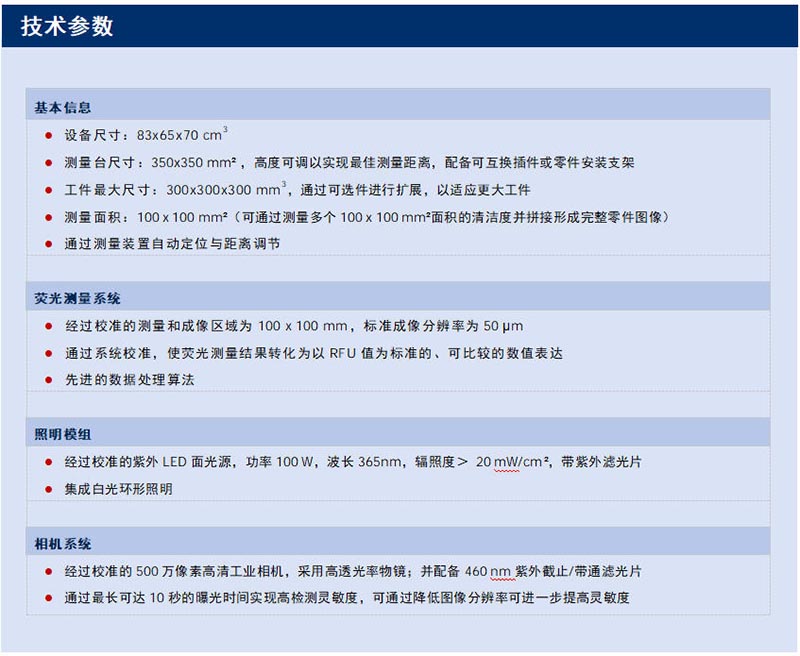Viewport: 800px width, 656px height.
Task: Select the text 集成白光环形照明
Action: pos(118,489)
